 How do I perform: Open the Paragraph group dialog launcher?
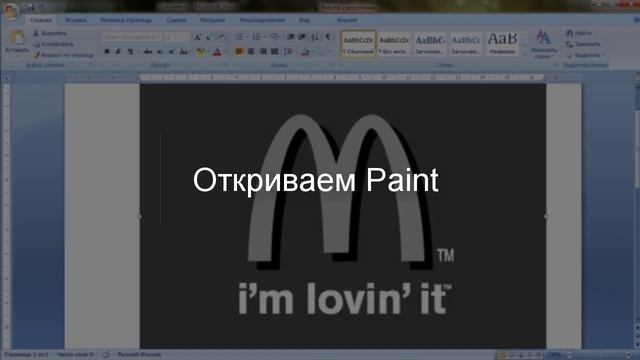click(x=332, y=65)
